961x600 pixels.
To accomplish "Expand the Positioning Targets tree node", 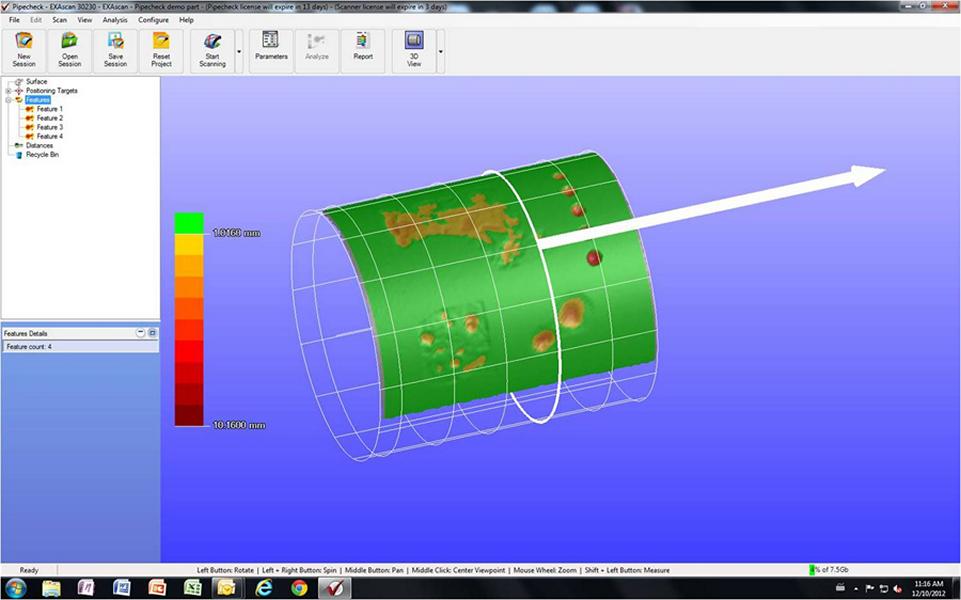I will pos(9,91).
